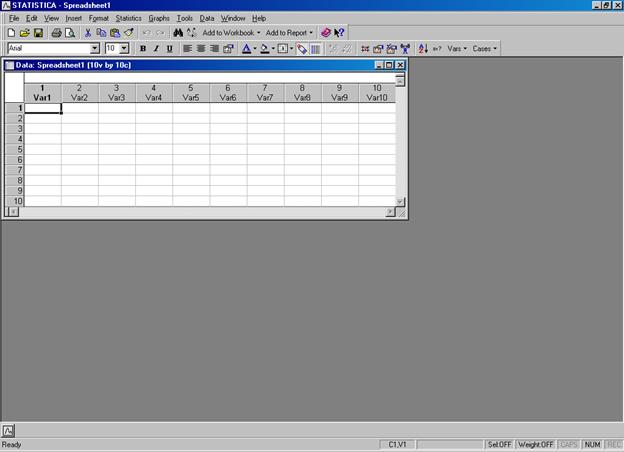Save the spreadsheet with the floppy icon

[38, 33]
